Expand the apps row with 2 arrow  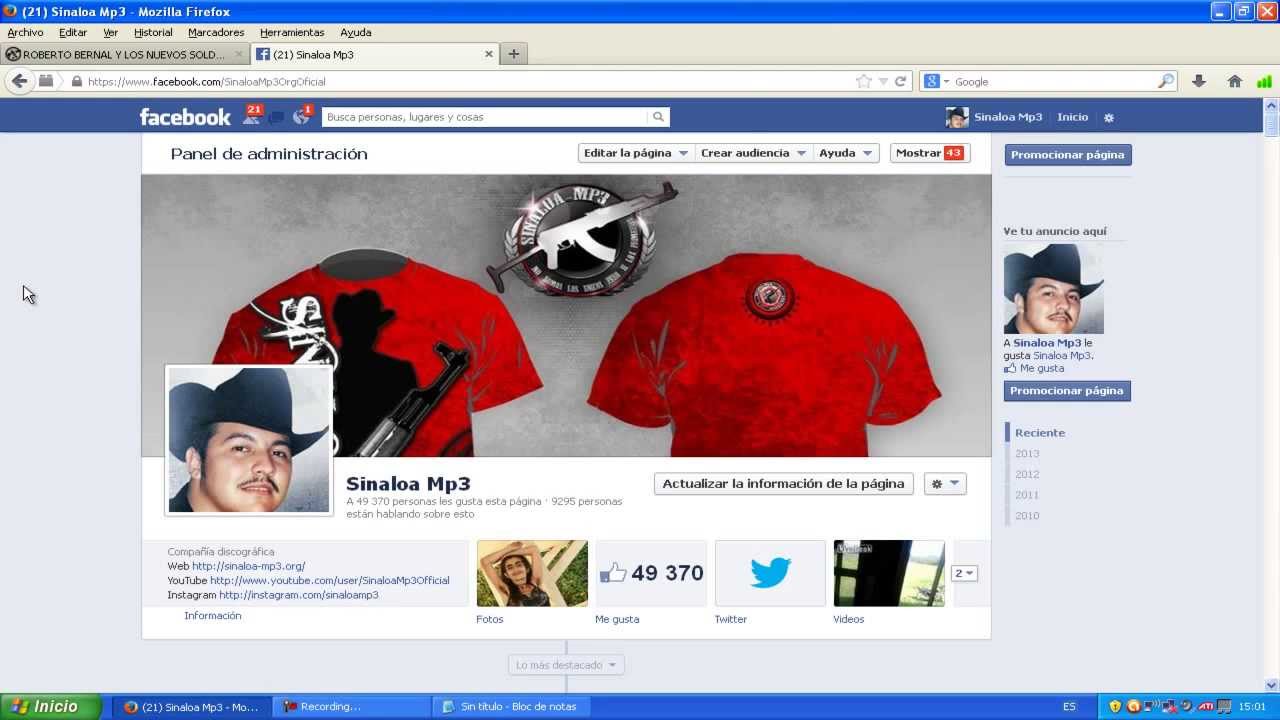click(964, 573)
